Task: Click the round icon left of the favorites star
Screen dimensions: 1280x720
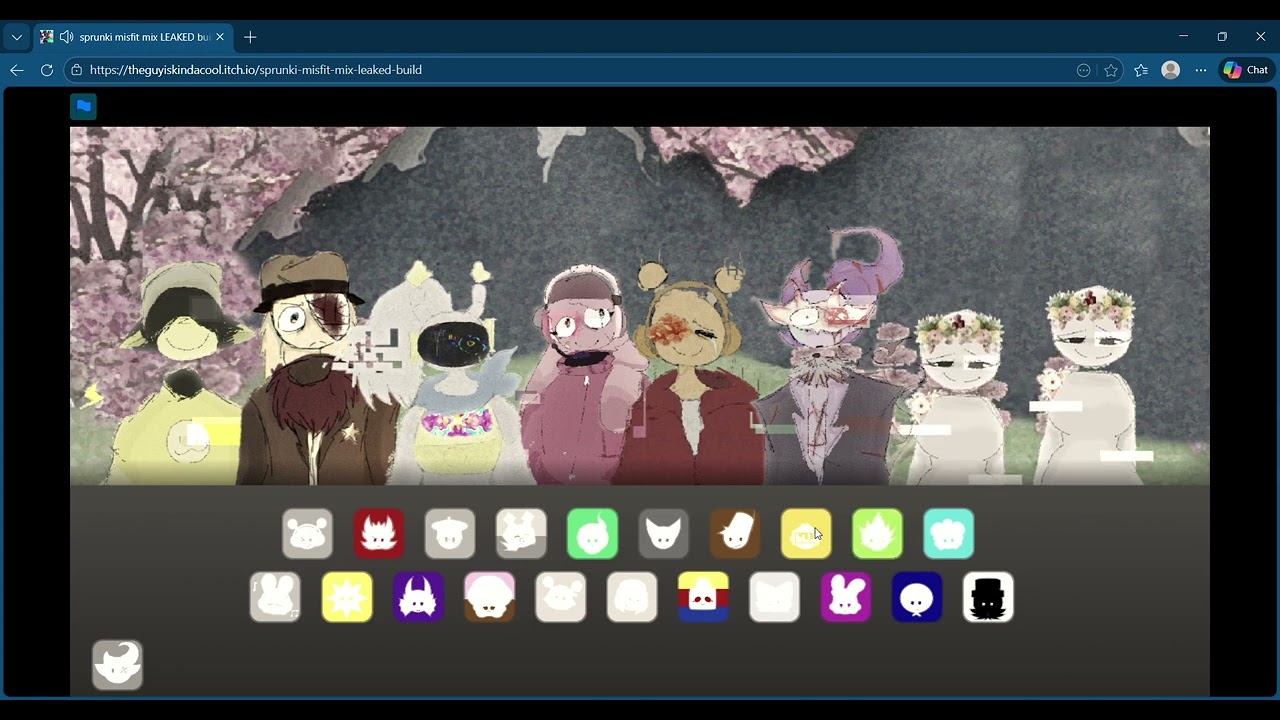Action: tap(1083, 70)
